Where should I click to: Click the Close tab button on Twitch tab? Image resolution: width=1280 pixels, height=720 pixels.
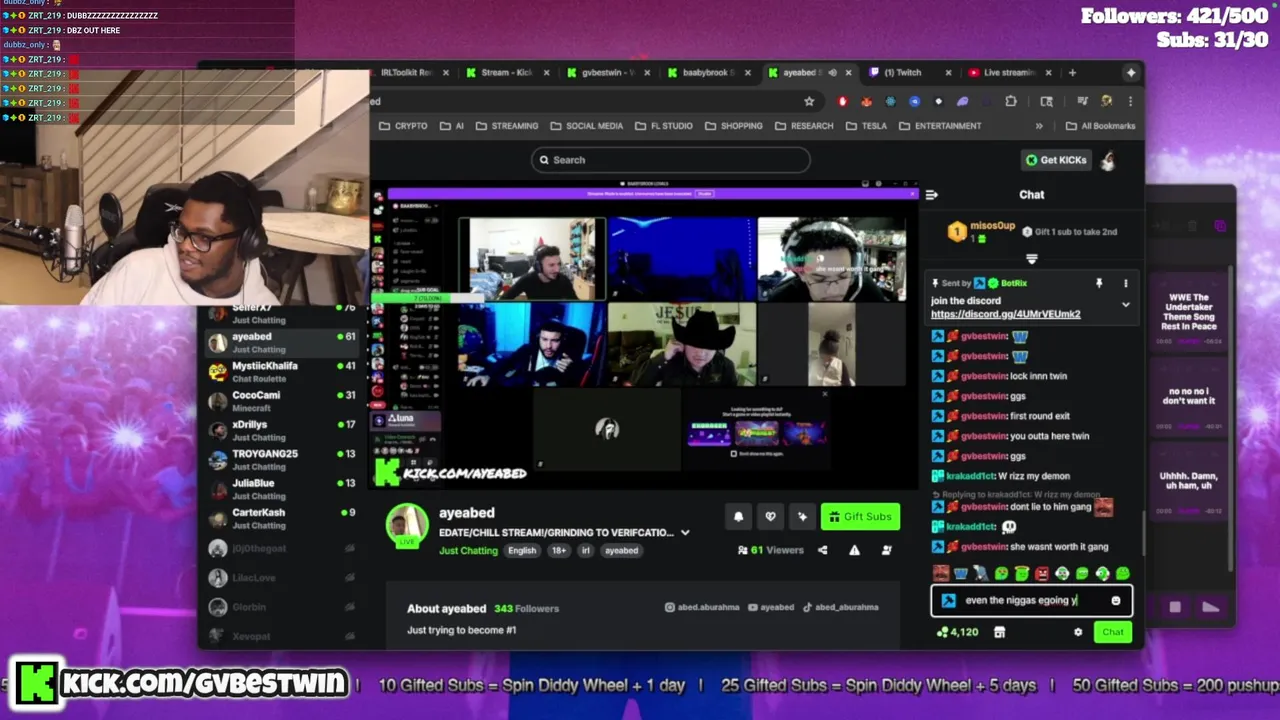947,72
